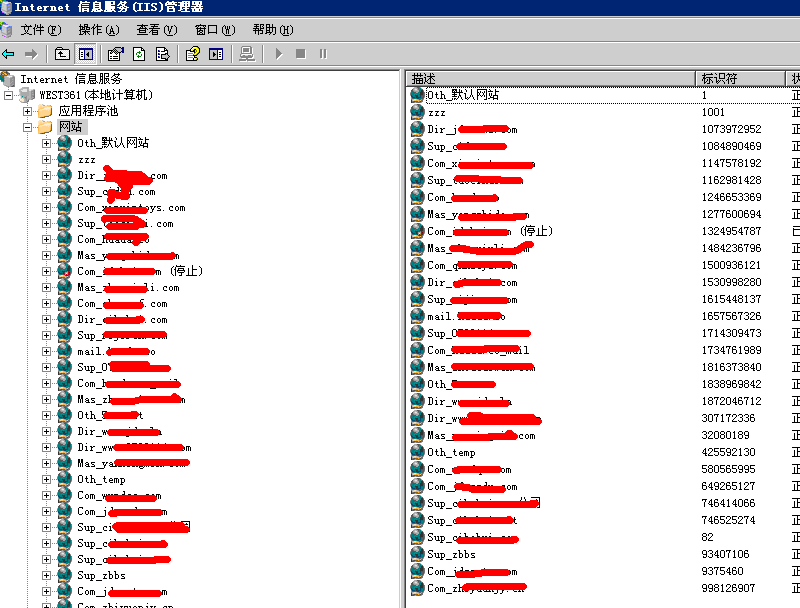Expand the zzz site tree node

pyautogui.click(x=46, y=159)
